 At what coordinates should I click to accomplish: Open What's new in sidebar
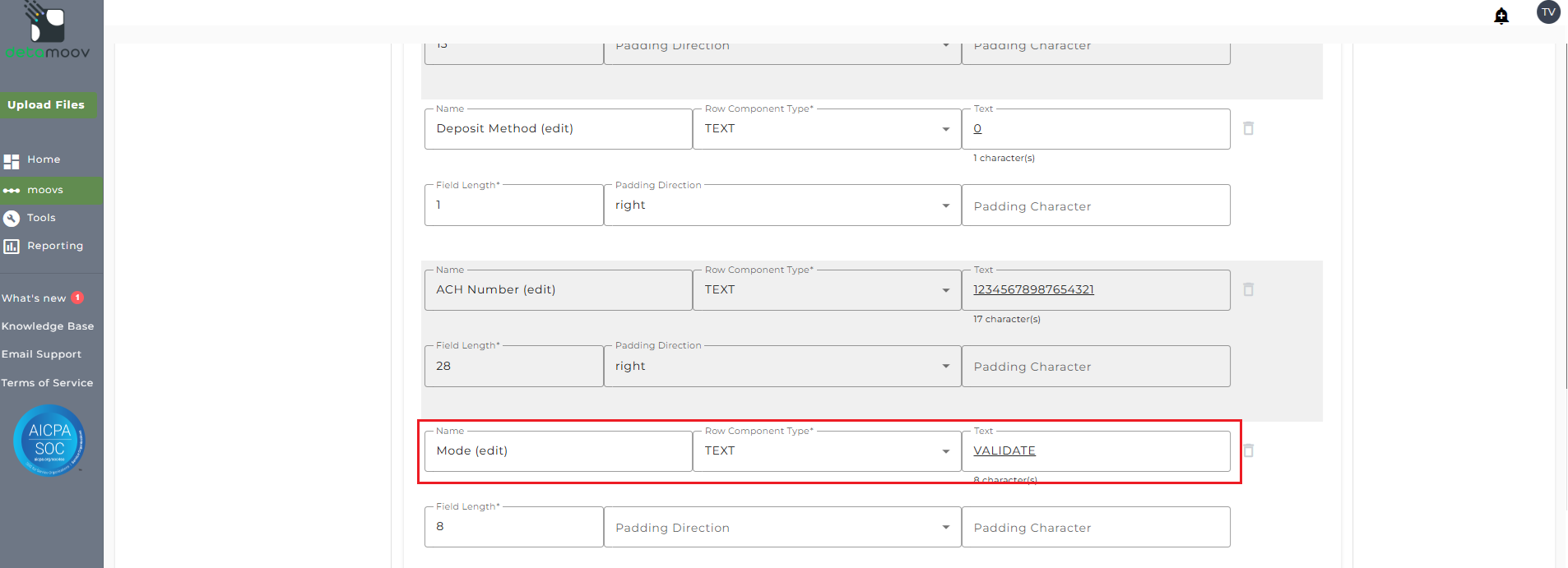pos(35,298)
